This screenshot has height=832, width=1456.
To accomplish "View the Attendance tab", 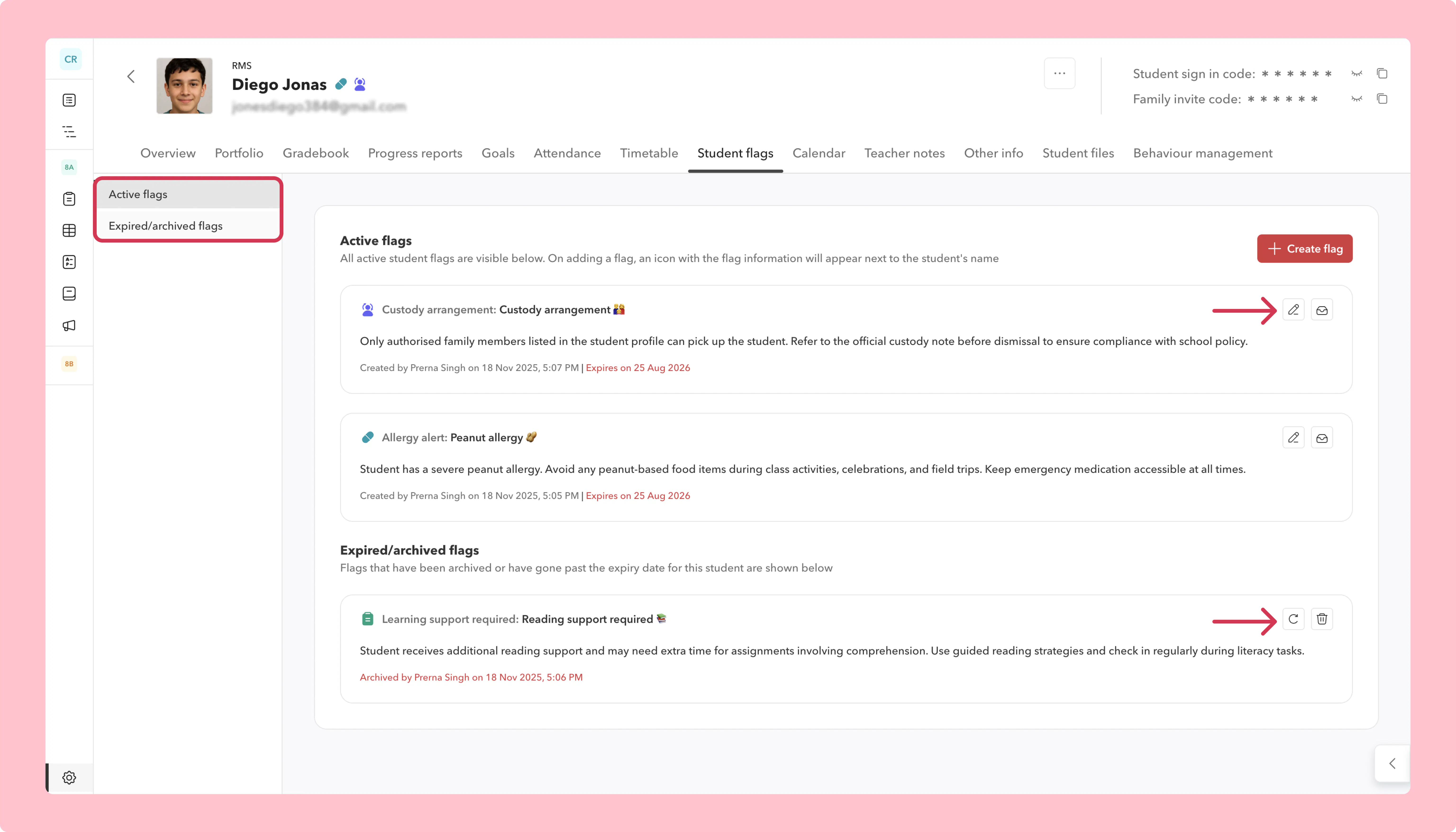I will (x=567, y=153).
